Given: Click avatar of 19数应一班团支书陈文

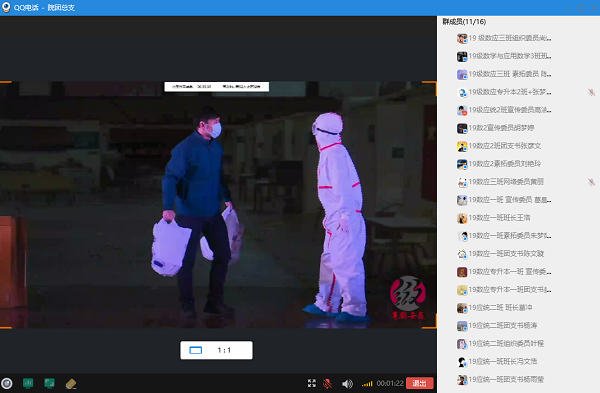Looking at the screenshot, I should tap(462, 254).
